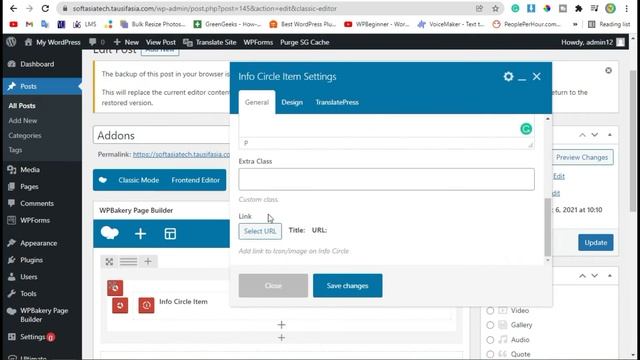Open the Frontend Editor
Viewport: 640px width, 360px height.
(x=196, y=180)
